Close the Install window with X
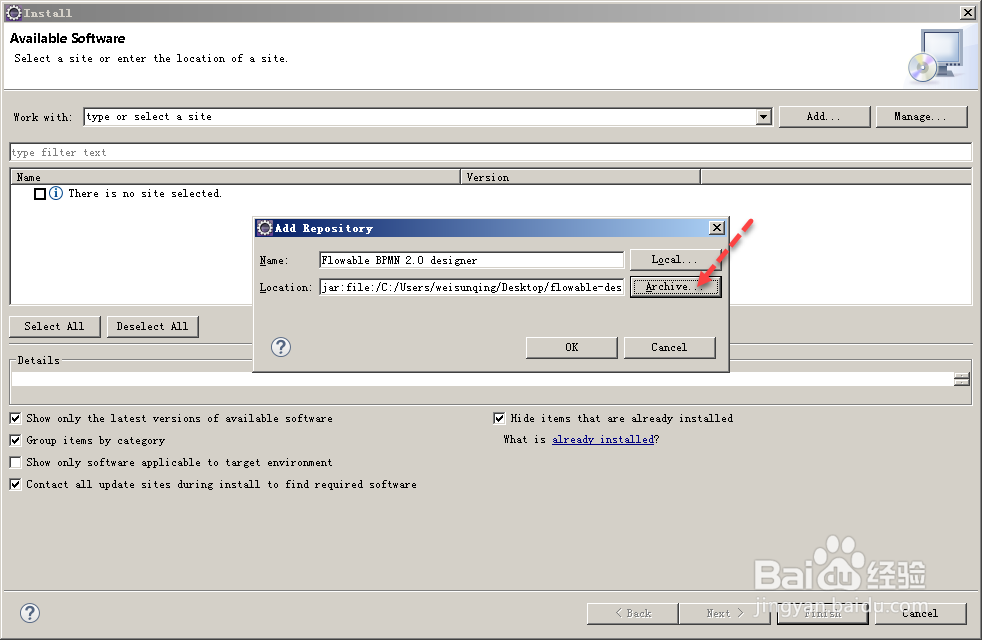 [968, 12]
